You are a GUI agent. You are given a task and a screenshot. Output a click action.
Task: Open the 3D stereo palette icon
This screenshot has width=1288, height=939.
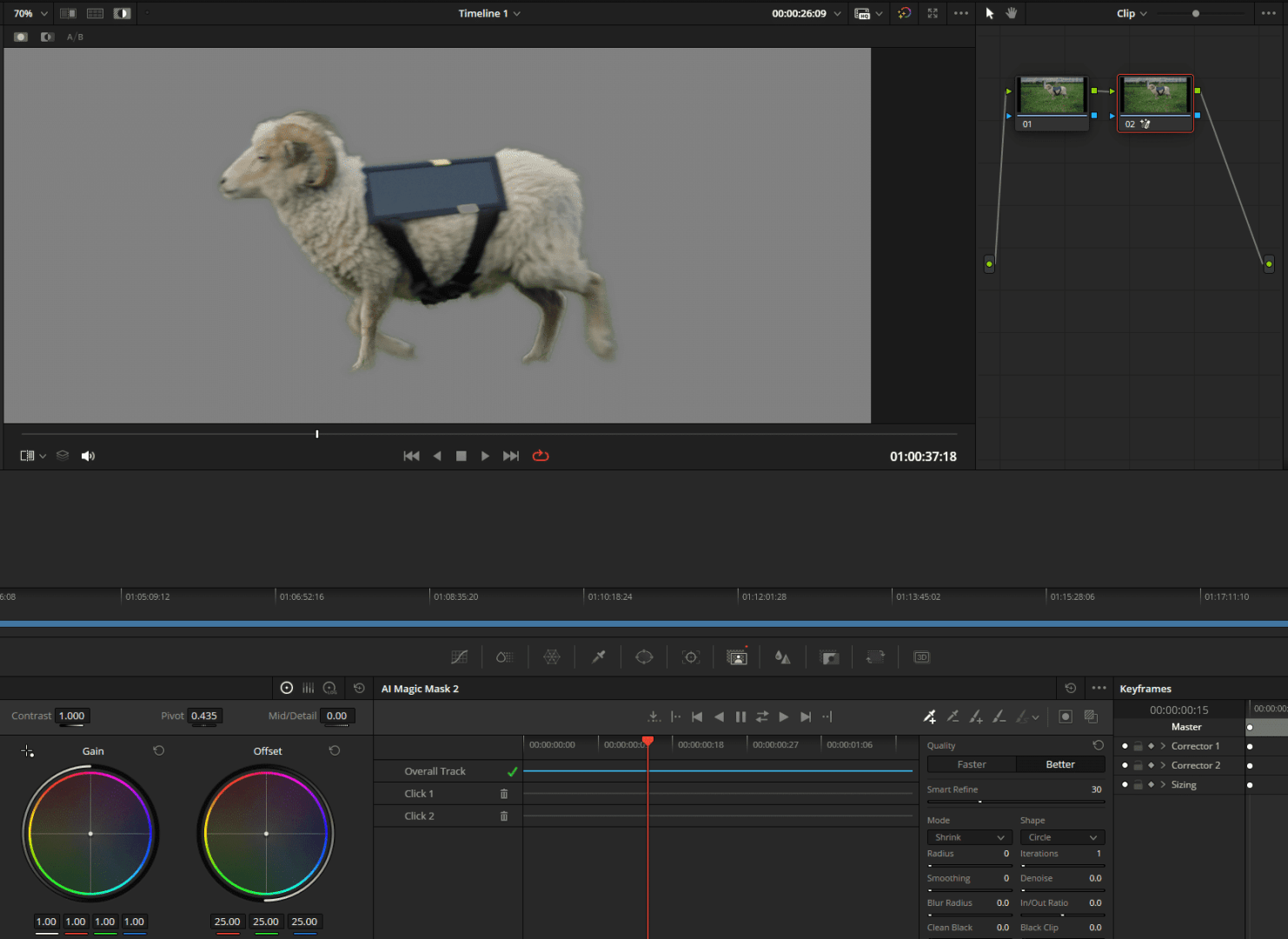point(921,656)
